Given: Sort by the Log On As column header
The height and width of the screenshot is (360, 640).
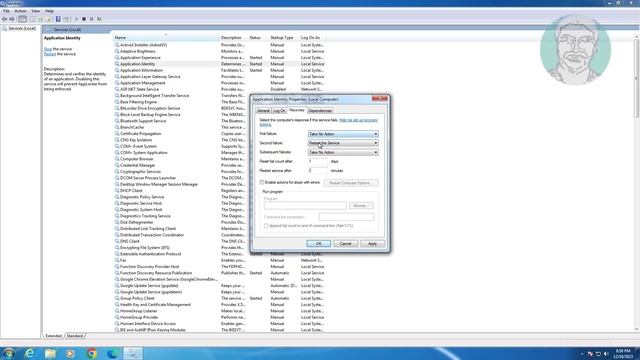Looking at the screenshot, I should (x=313, y=38).
